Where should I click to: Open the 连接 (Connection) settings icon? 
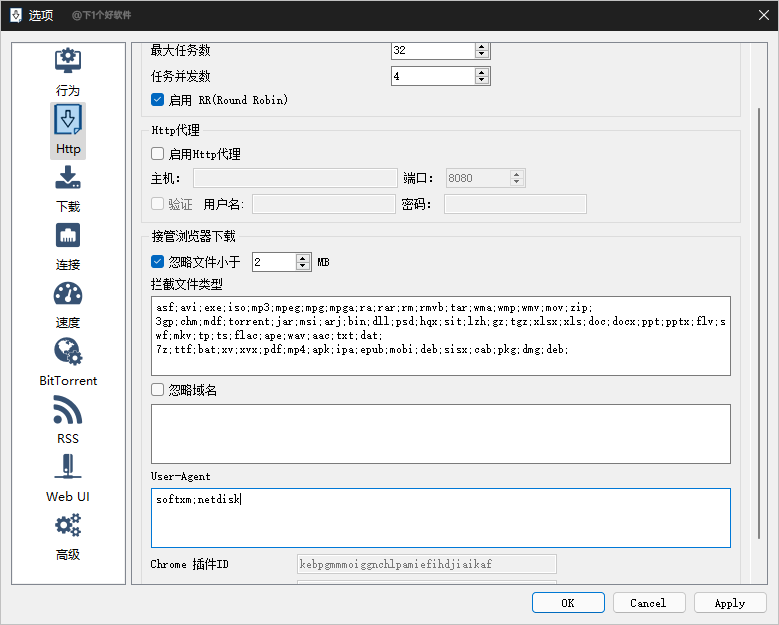click(x=68, y=235)
